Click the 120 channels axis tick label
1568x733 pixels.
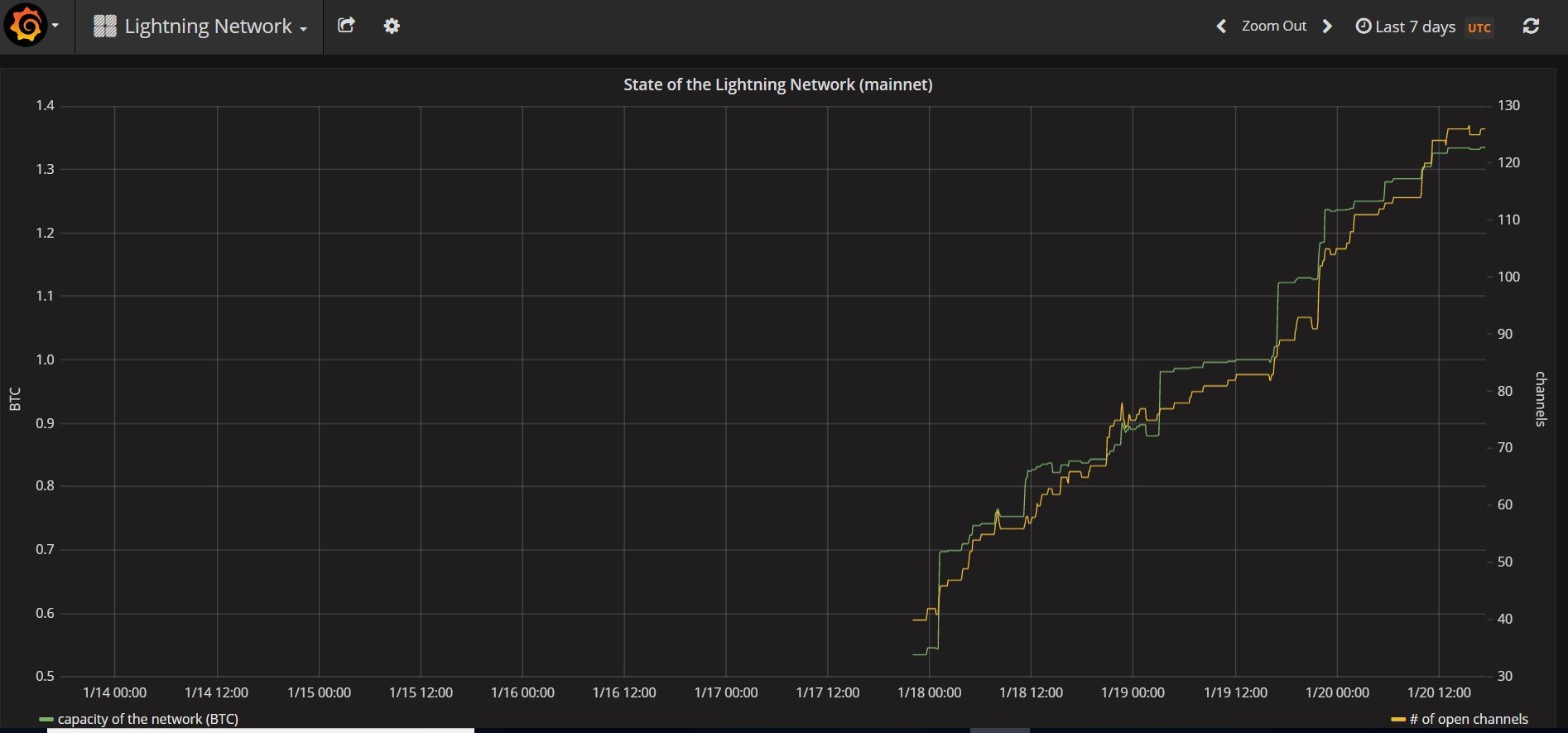pos(1509,162)
